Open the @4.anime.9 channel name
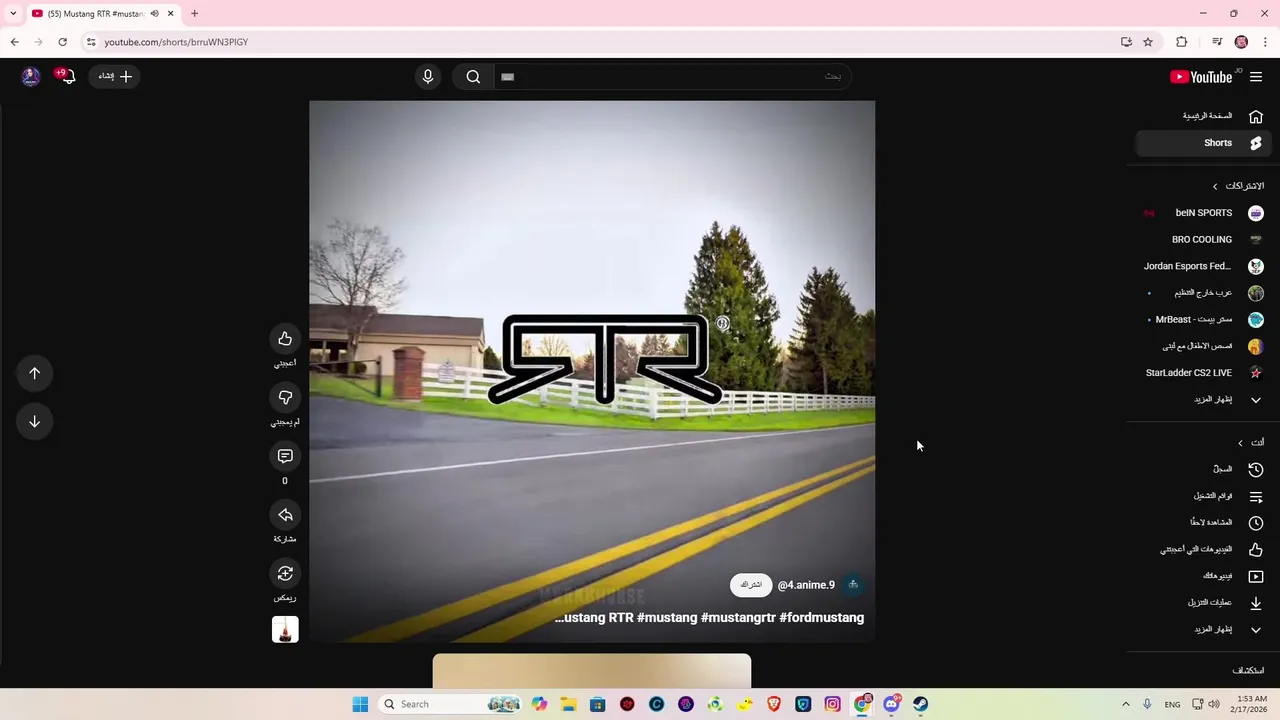1280x720 pixels. 806,585
